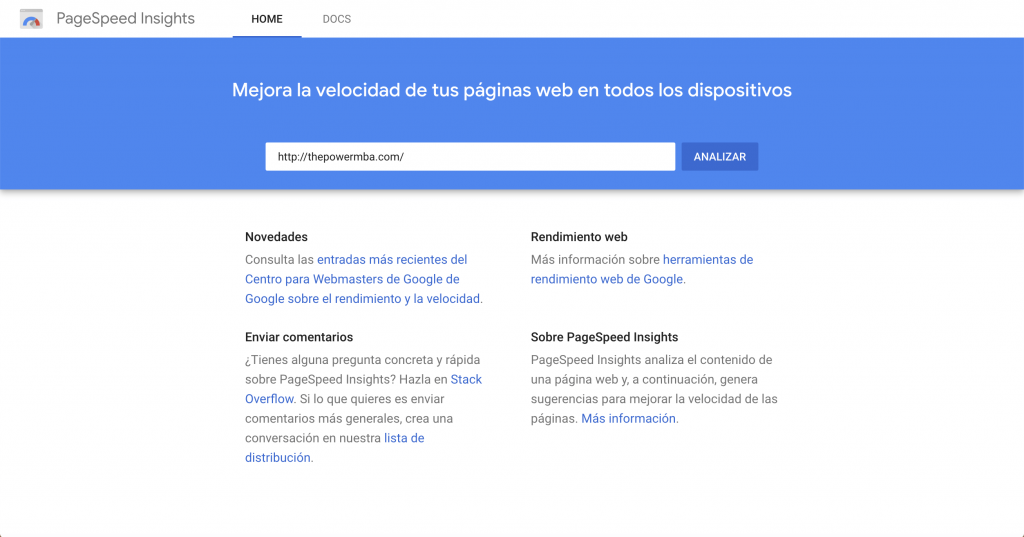Click the 'Más información' link
The width and height of the screenshot is (1024, 537).
628,418
